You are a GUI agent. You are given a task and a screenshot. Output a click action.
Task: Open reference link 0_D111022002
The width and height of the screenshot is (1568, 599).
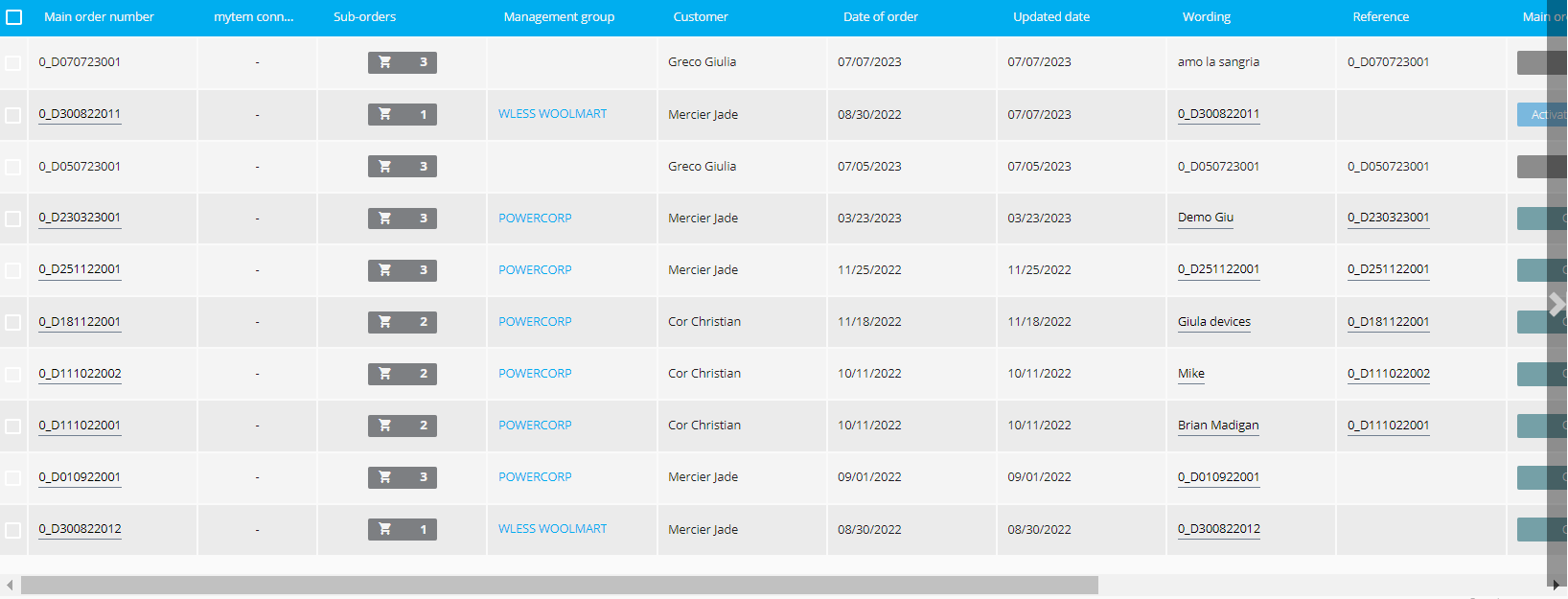tap(1388, 373)
